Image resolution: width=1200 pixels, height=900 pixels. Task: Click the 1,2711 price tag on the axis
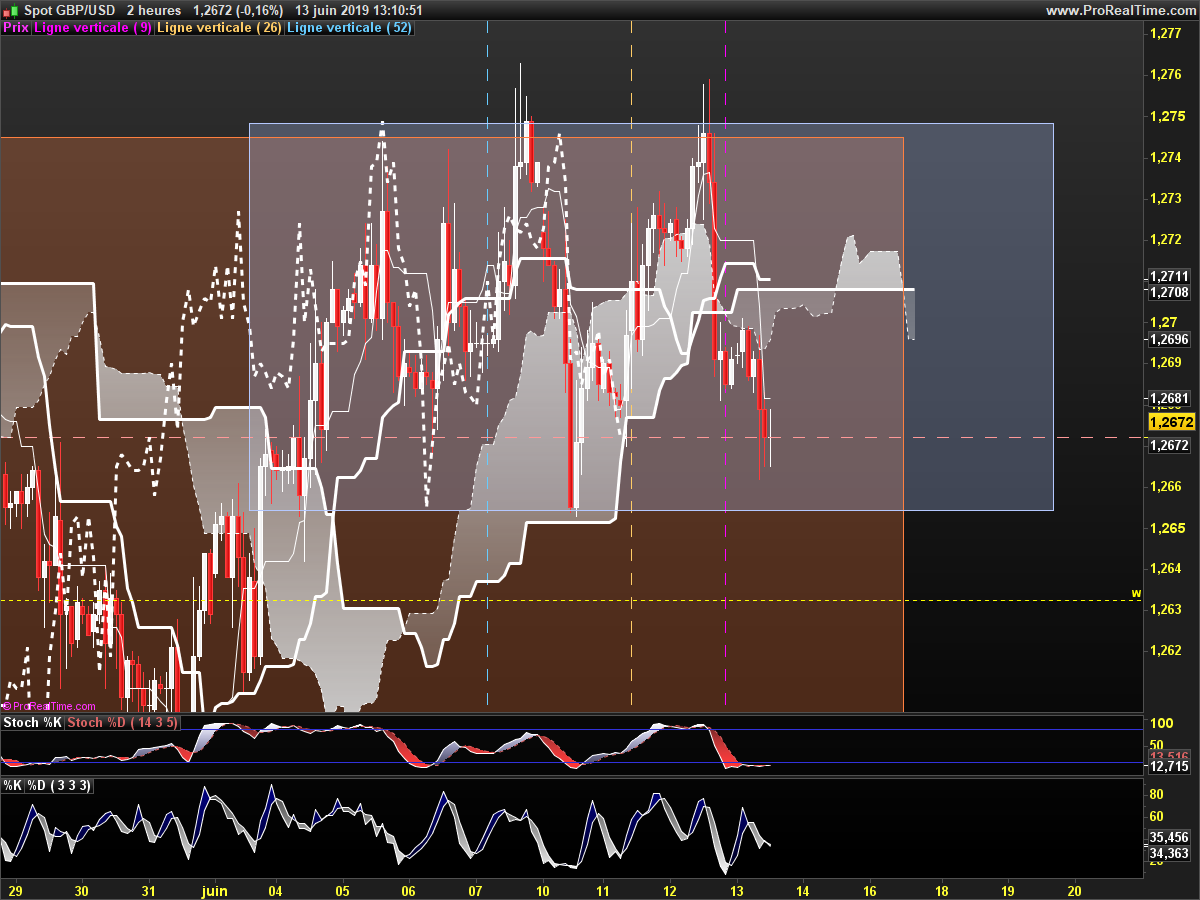[1169, 276]
